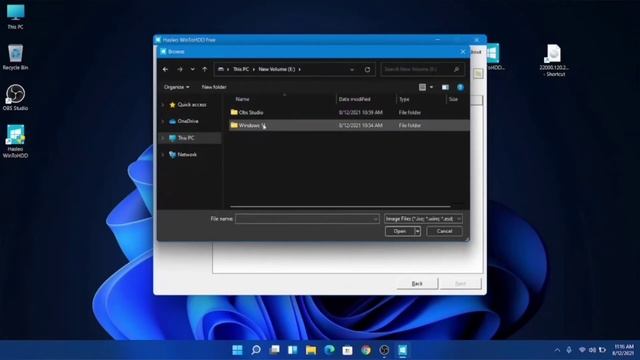Click browse folder icon in WinToHDD

point(478,74)
